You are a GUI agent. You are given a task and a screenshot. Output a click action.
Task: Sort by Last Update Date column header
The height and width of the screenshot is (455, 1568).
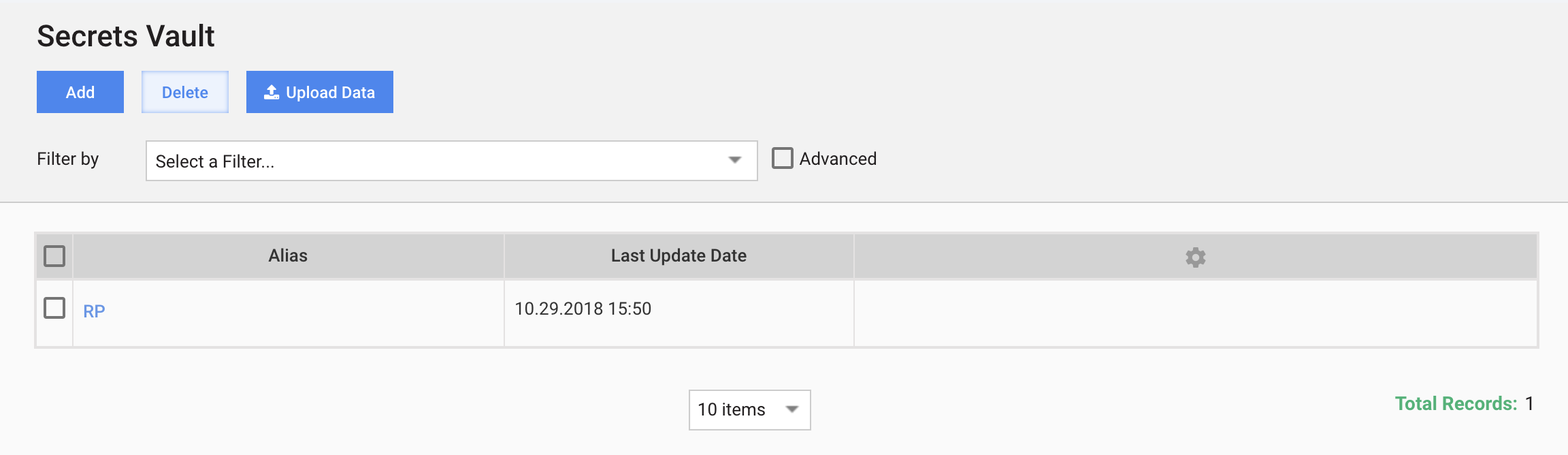pyautogui.click(x=679, y=255)
